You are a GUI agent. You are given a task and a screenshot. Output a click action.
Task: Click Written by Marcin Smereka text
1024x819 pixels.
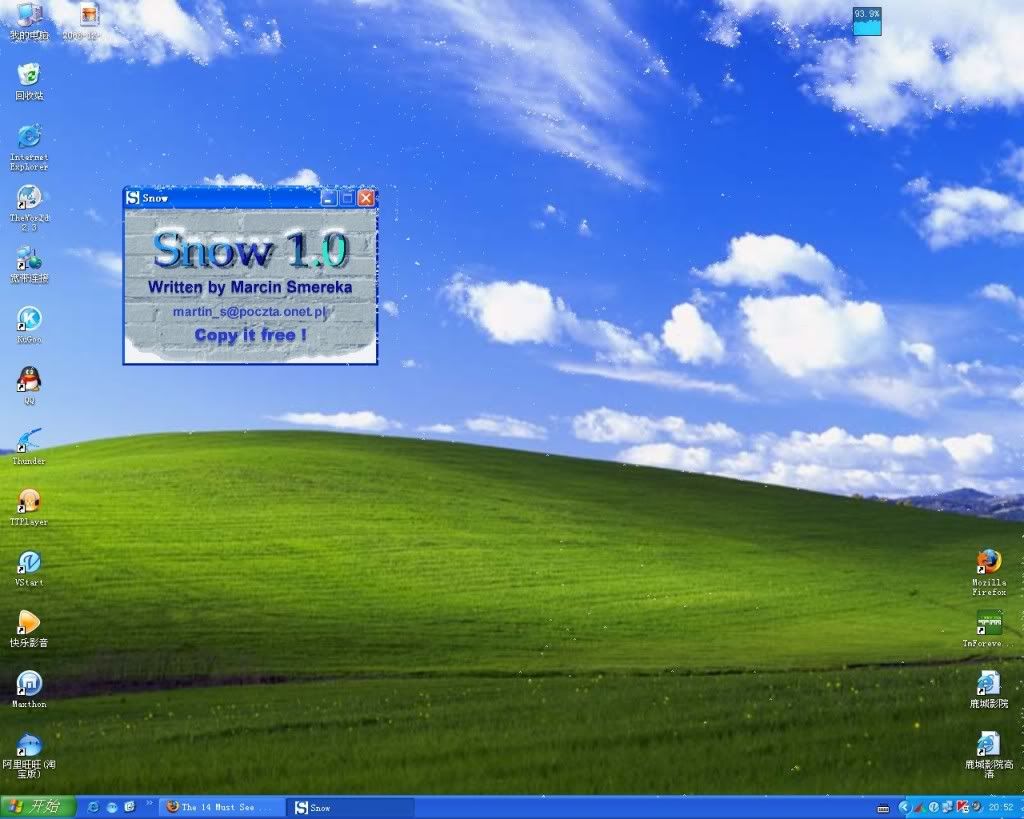pos(249,287)
